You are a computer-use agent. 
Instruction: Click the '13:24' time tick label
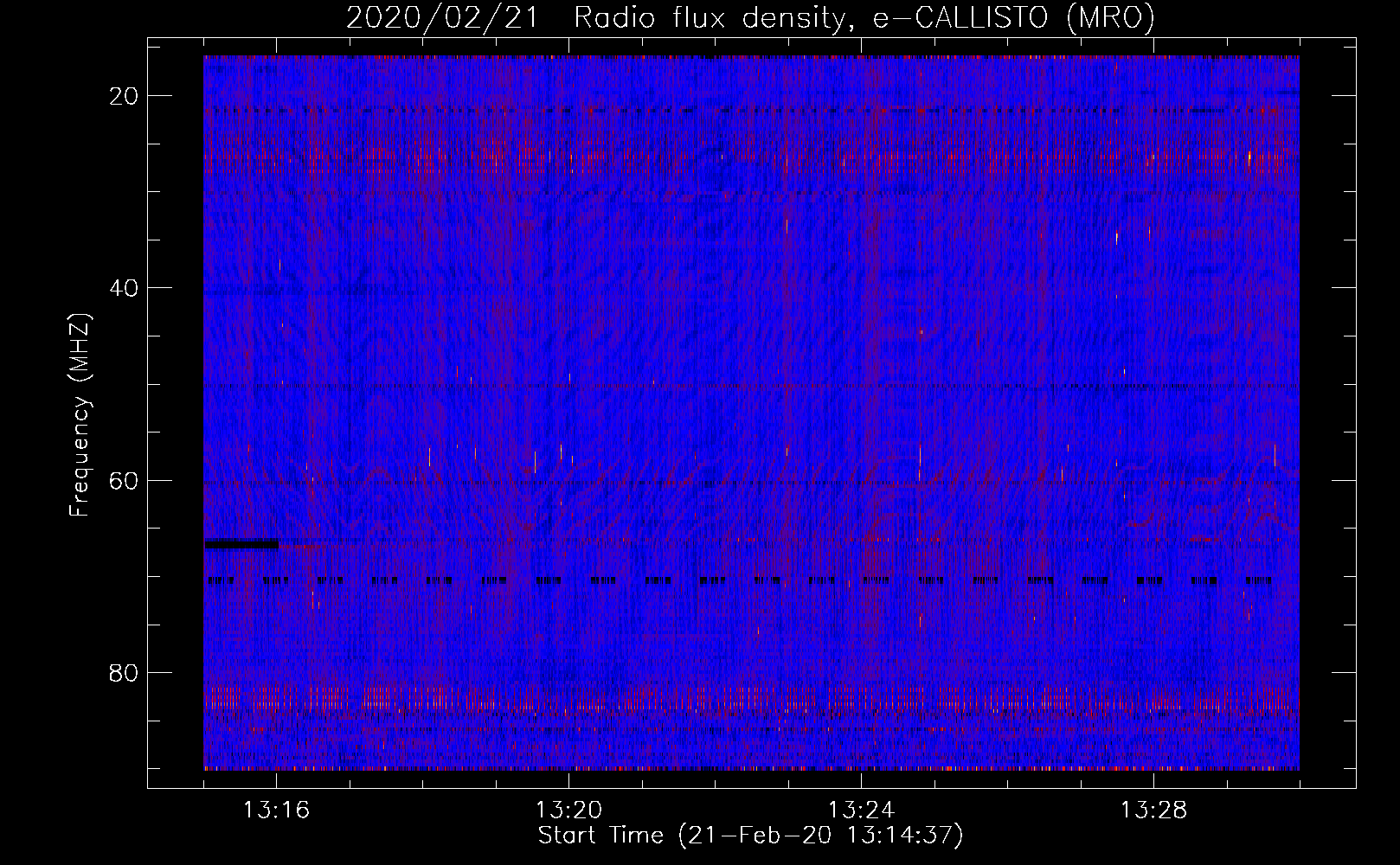[861, 811]
